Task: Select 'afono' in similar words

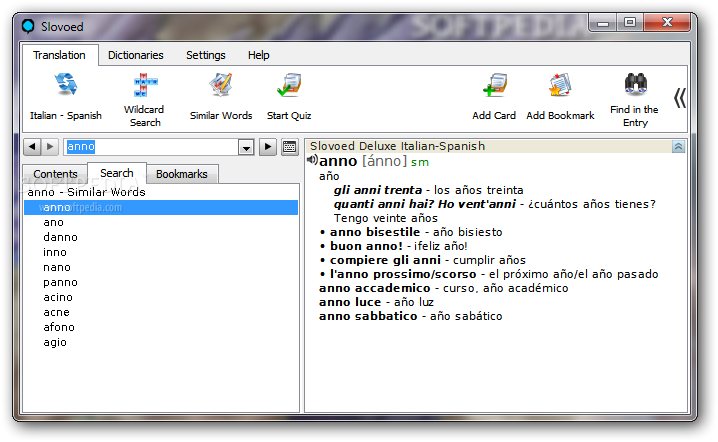Action: click(x=59, y=327)
